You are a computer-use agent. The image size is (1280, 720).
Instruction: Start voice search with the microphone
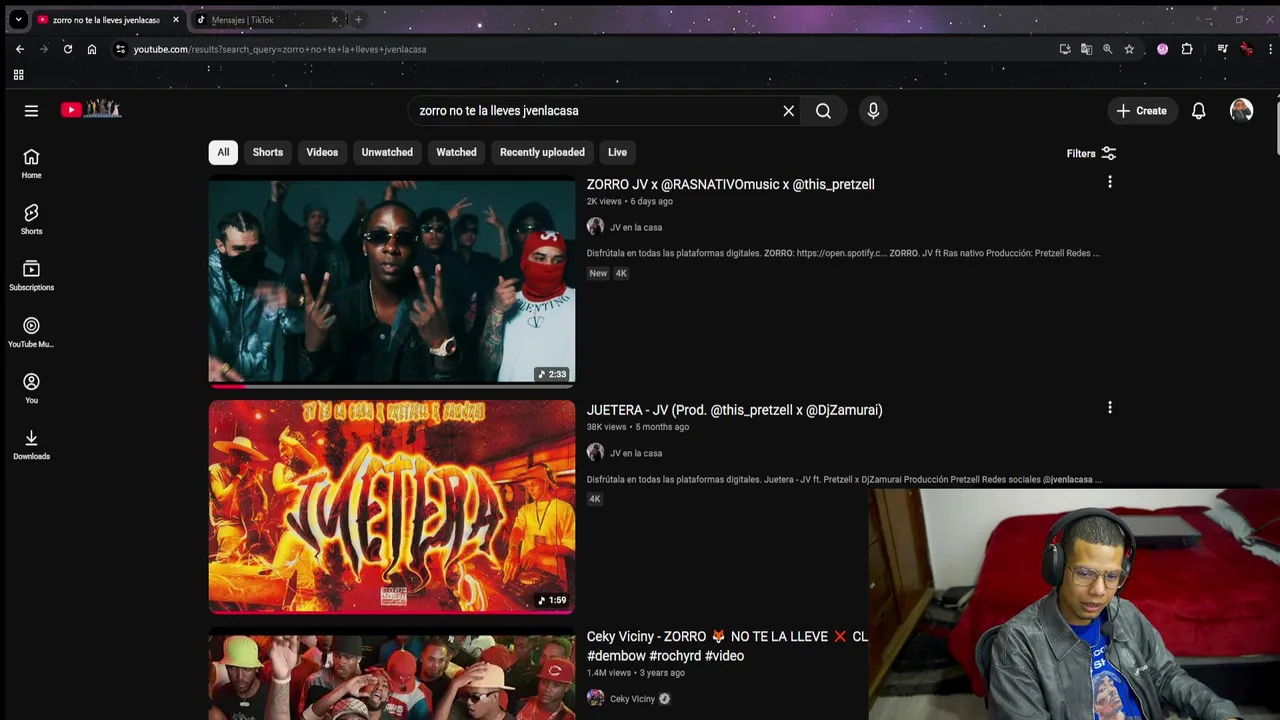pyautogui.click(x=873, y=111)
